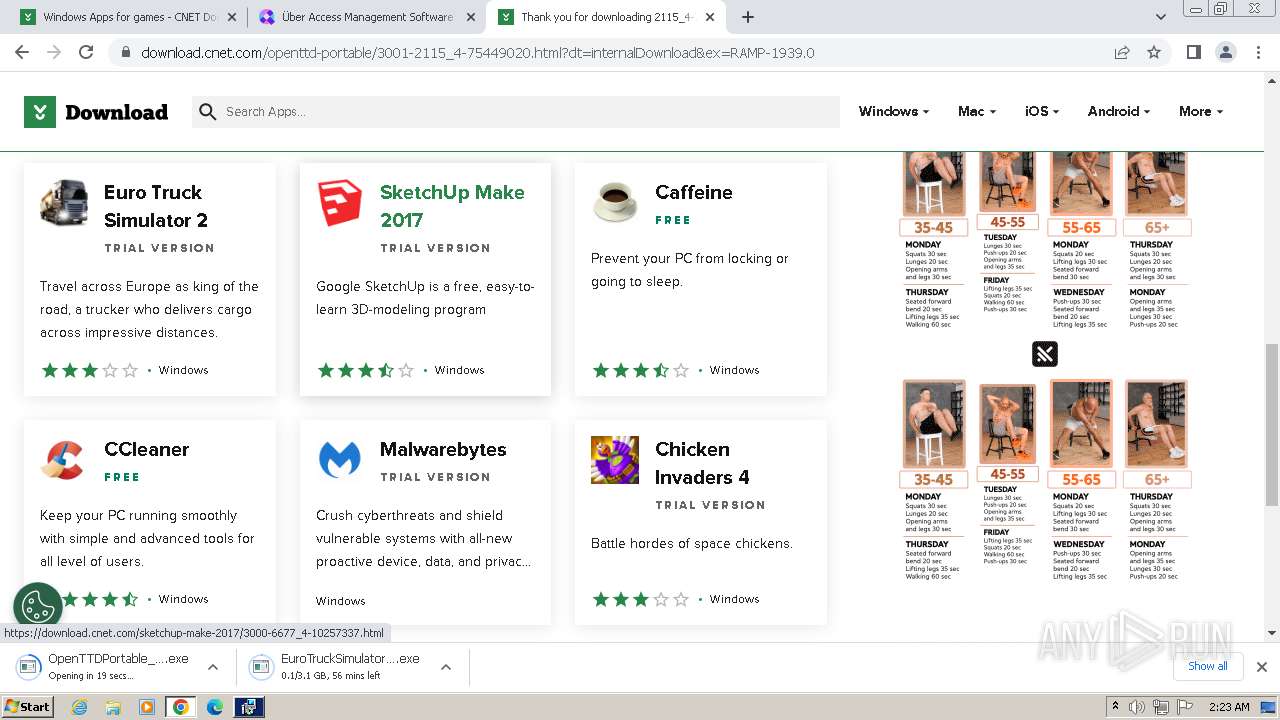Close the Thank you for downloading tab
Viewport: 1280px width, 720px height.
709,17
